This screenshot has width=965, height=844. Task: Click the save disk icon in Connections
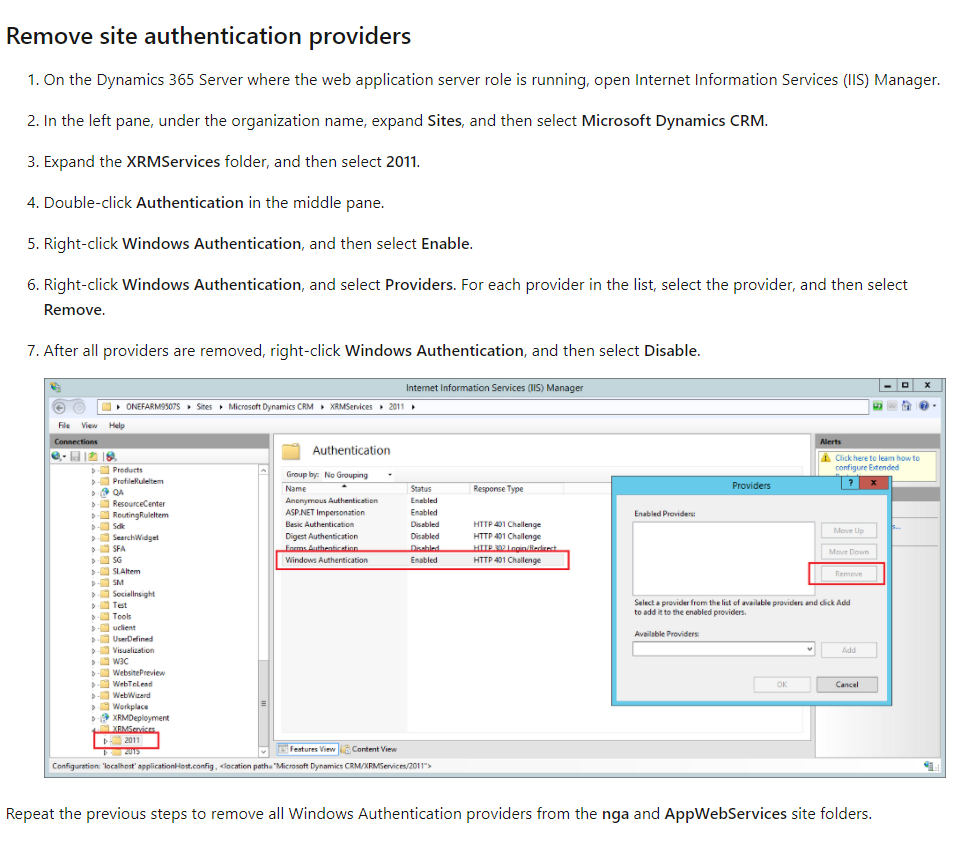(x=75, y=456)
